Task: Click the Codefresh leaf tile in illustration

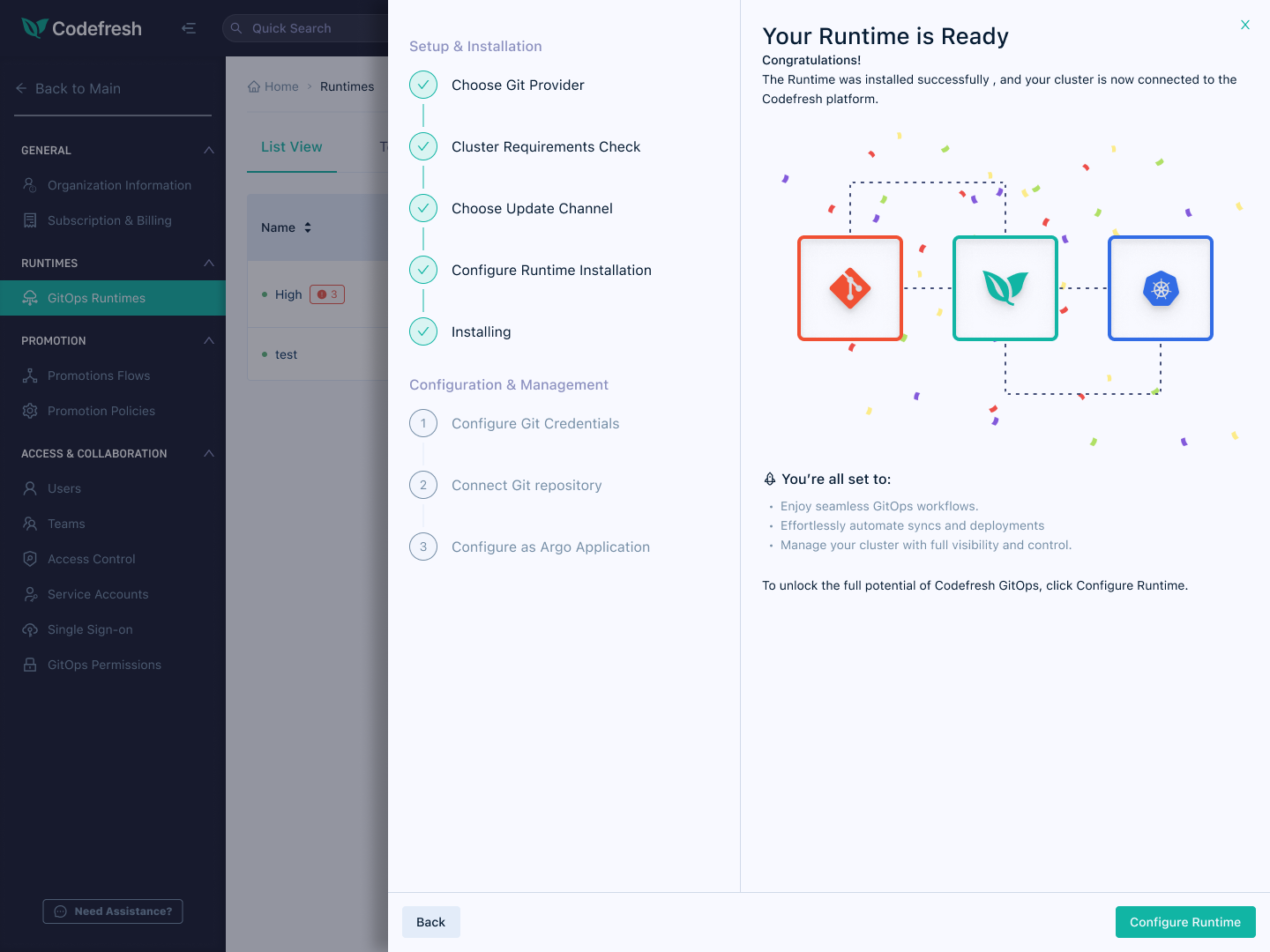Action: click(x=1005, y=288)
